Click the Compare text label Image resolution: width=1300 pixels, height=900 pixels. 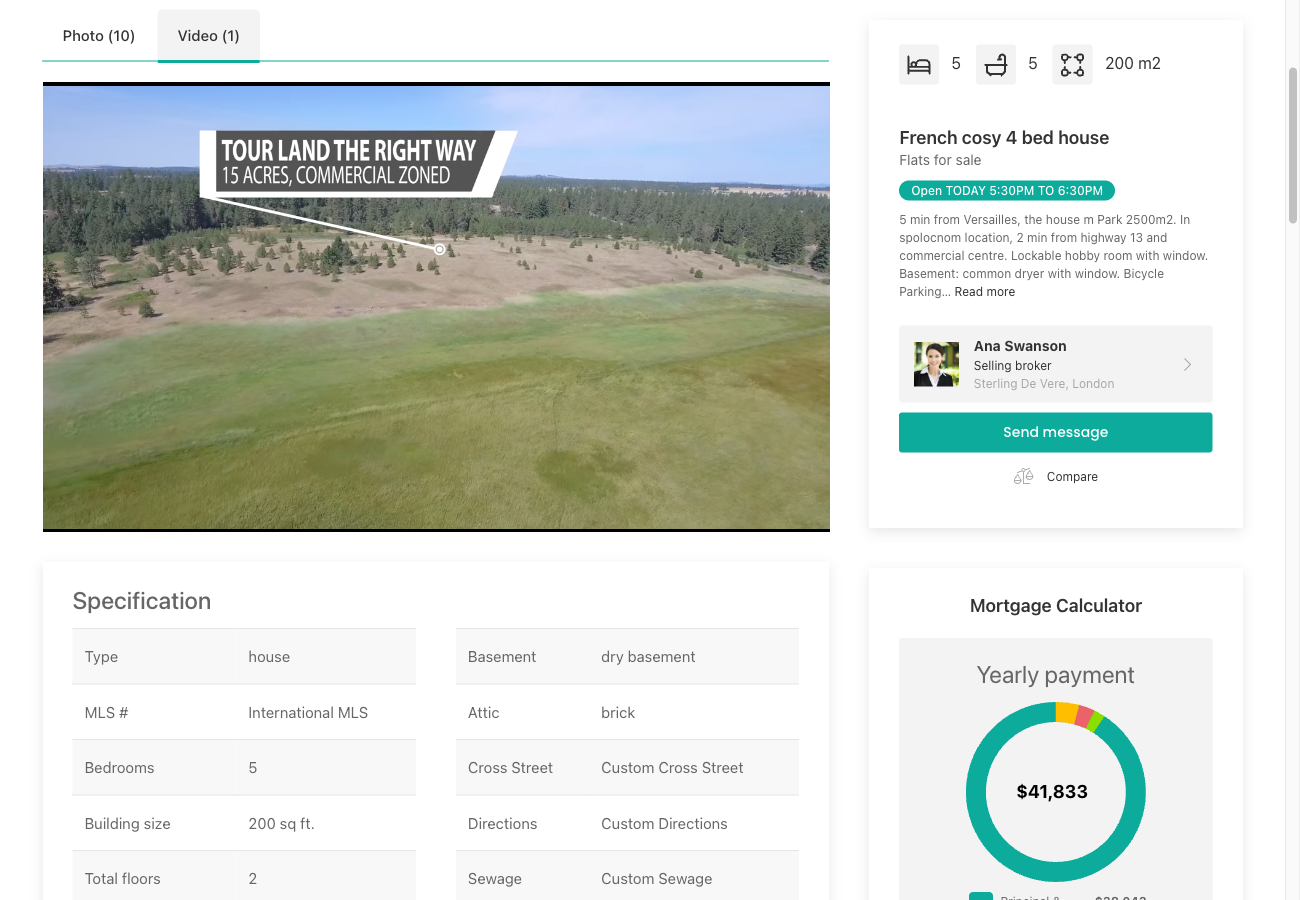point(1072,476)
